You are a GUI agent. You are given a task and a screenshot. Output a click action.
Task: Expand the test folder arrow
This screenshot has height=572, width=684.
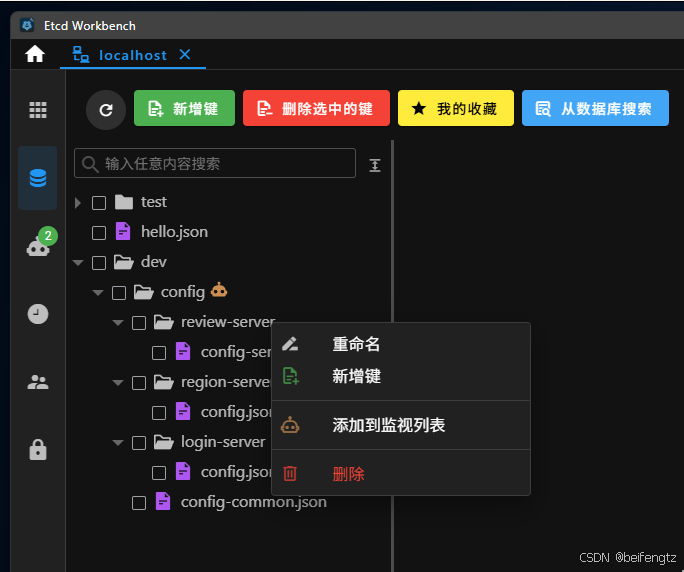coord(78,202)
